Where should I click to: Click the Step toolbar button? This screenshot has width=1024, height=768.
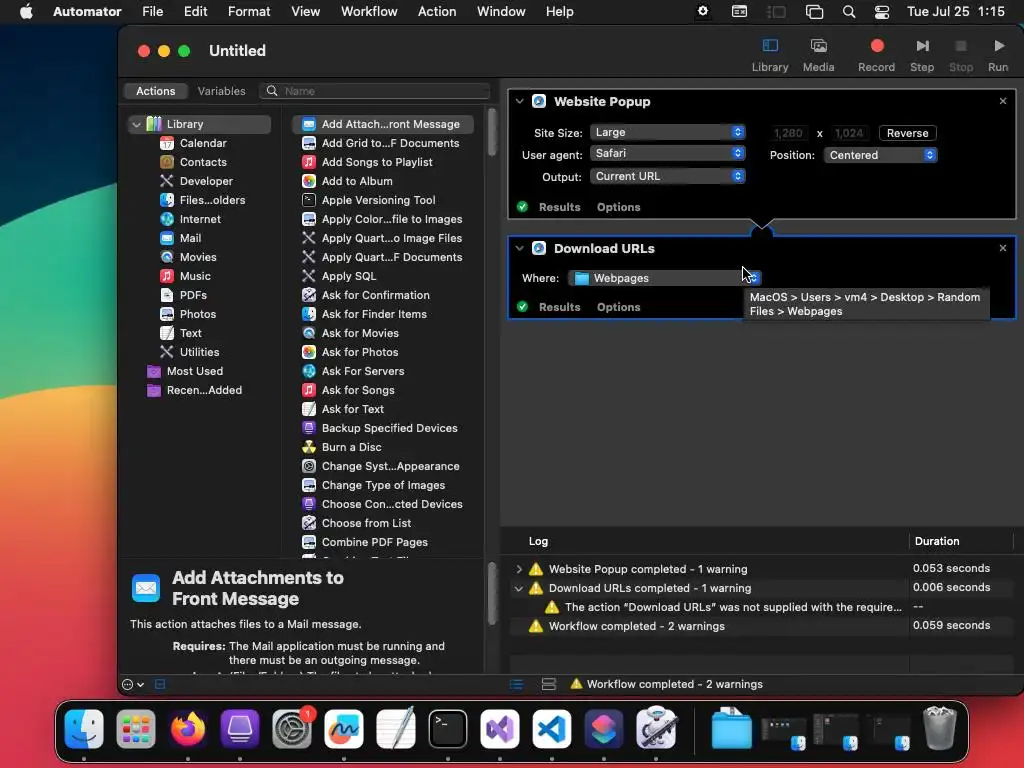click(922, 55)
